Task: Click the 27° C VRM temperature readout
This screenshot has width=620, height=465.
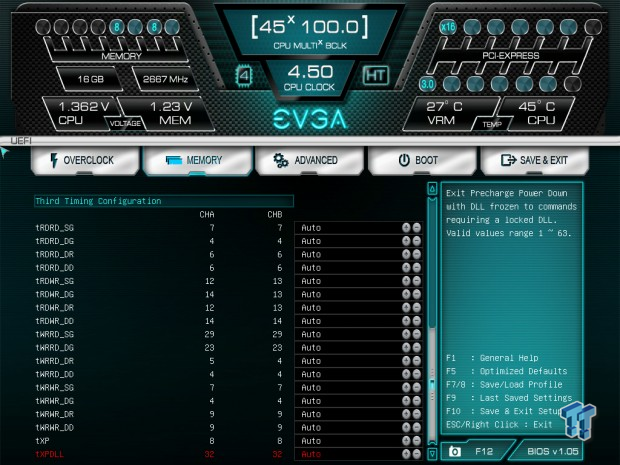Action: (444, 113)
